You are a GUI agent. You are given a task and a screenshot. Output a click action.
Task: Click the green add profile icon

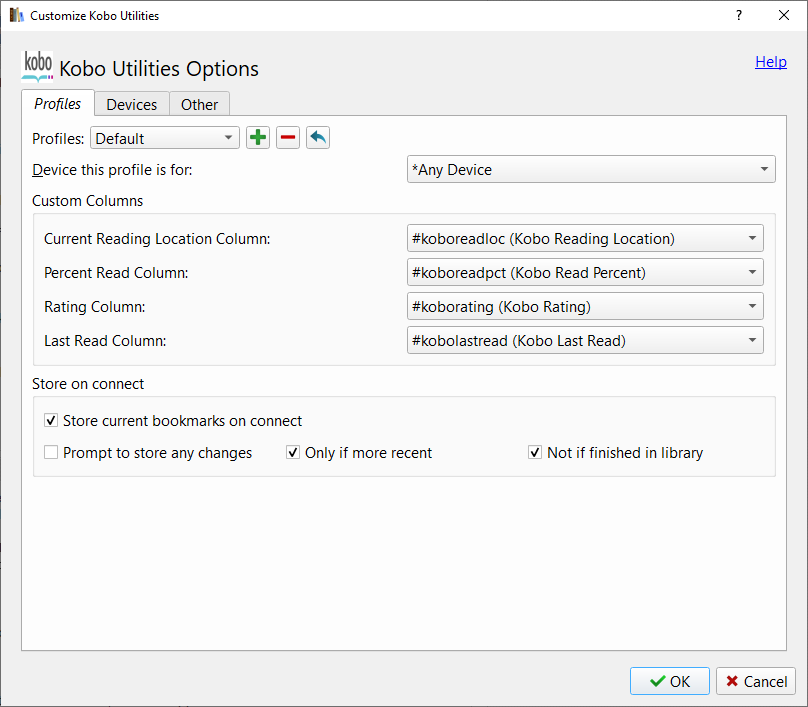pos(258,138)
